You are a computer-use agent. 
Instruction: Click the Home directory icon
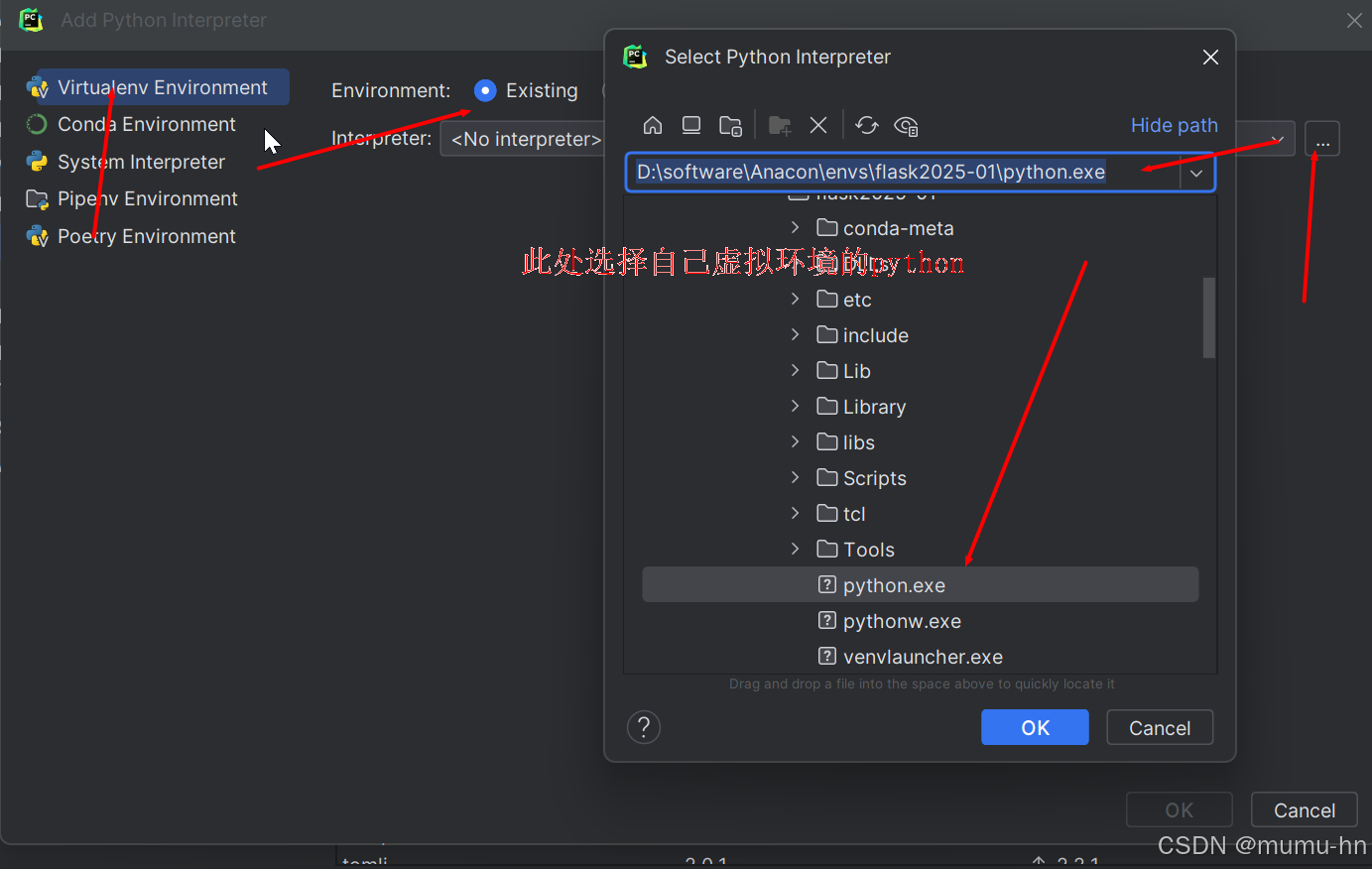click(653, 125)
